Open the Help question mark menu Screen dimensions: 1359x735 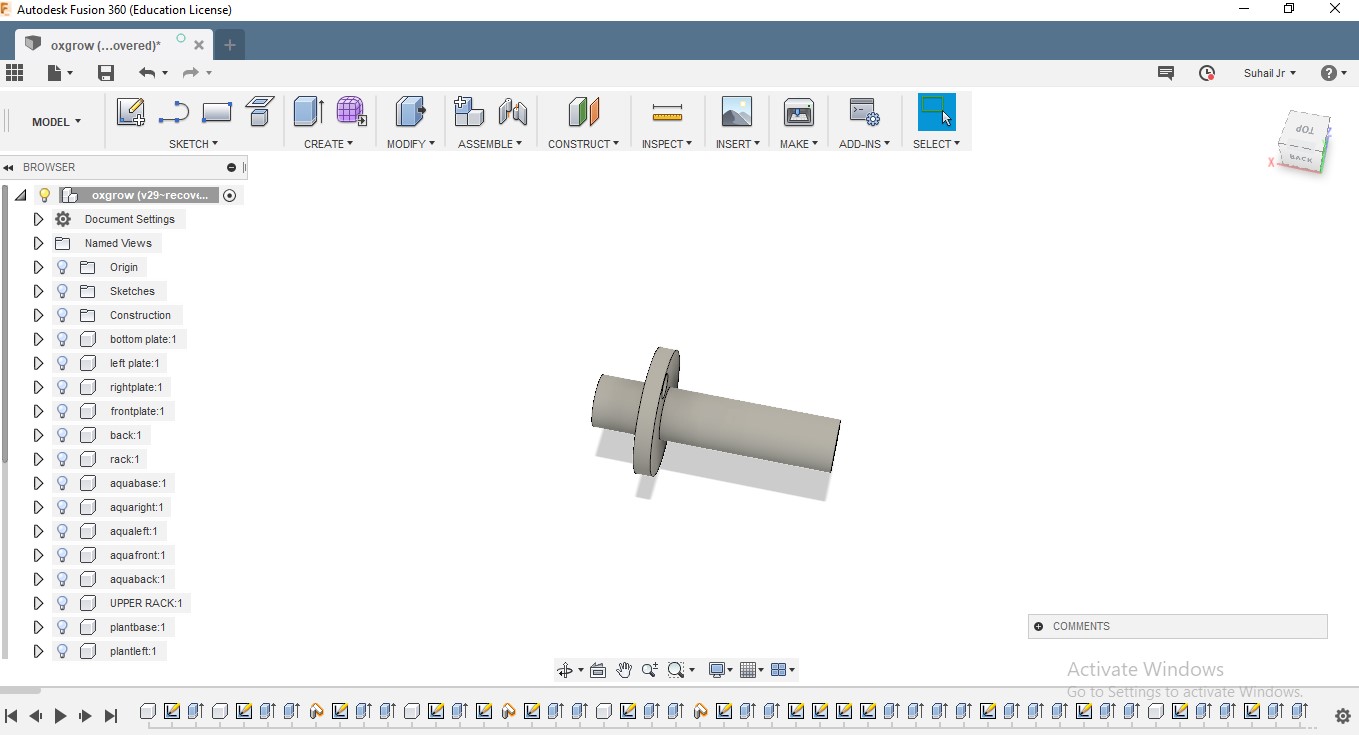coord(1334,73)
